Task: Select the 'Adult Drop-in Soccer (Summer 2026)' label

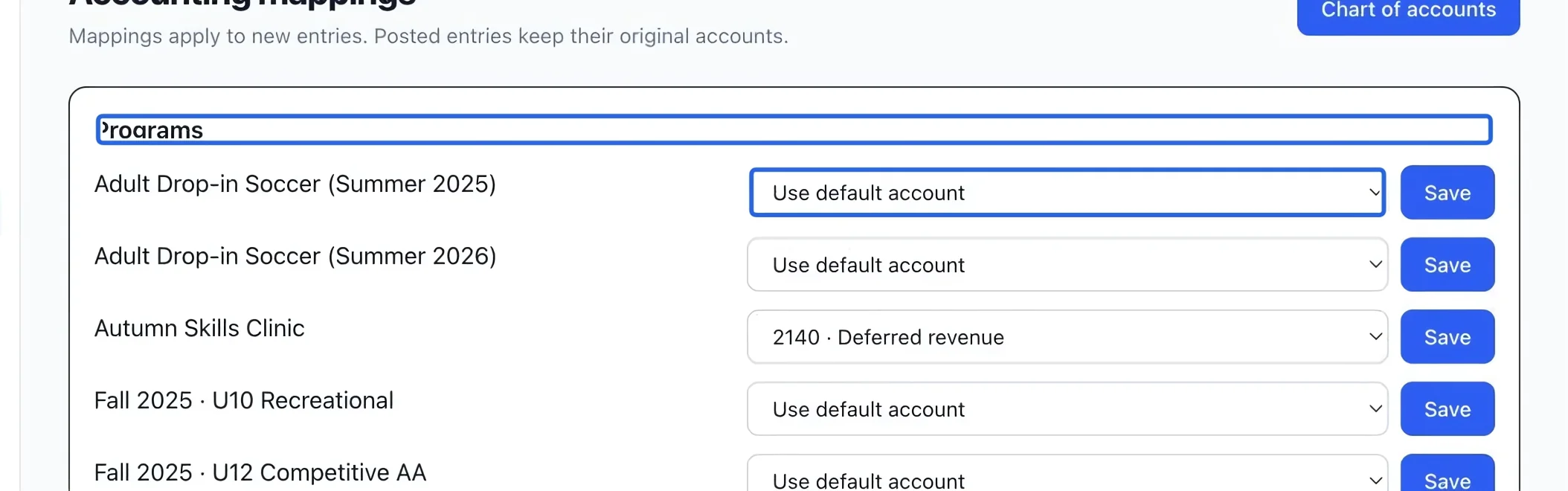Action: 295,256
